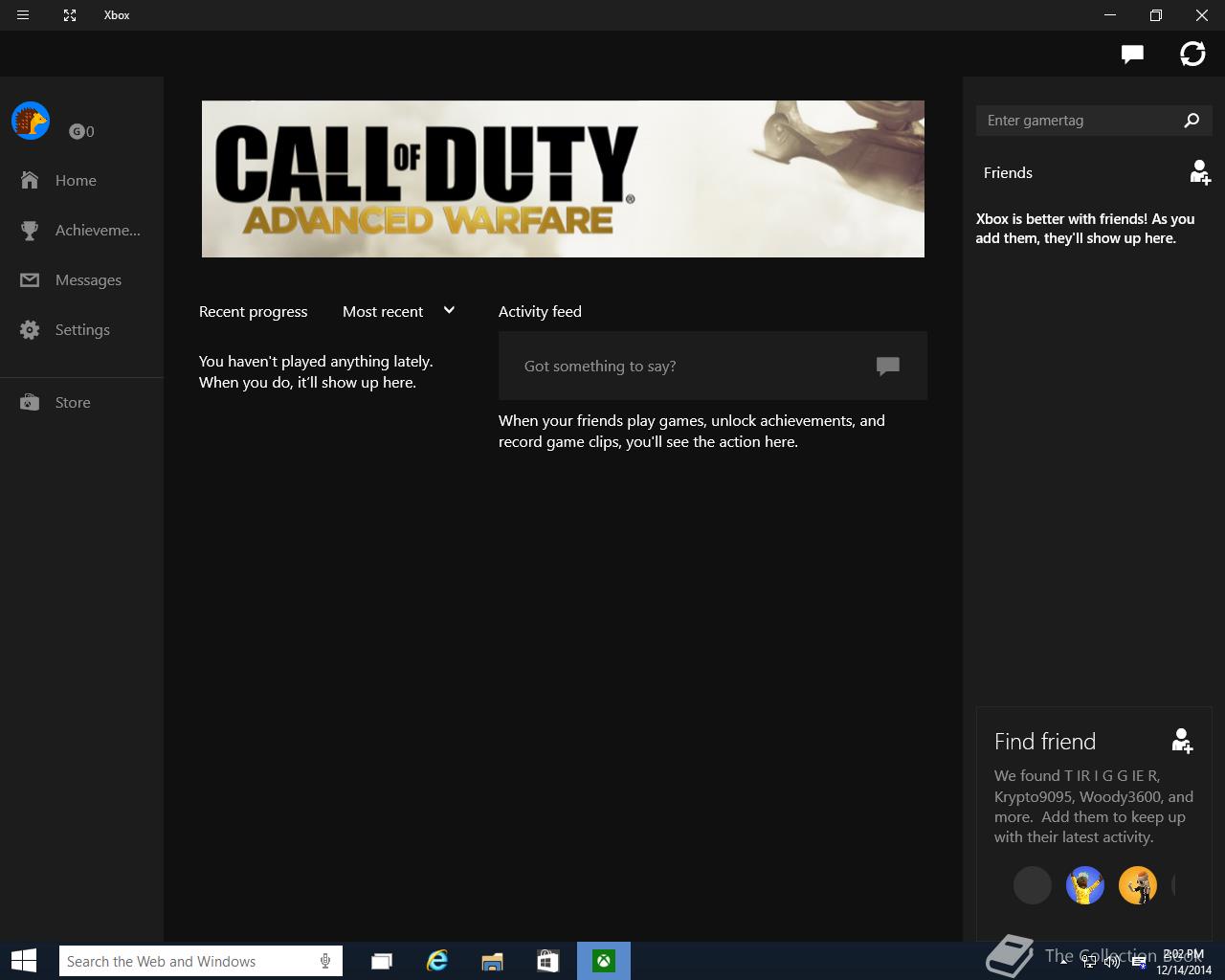
Task: Click the gamertag search magnifier icon
Action: pyautogui.click(x=1192, y=121)
